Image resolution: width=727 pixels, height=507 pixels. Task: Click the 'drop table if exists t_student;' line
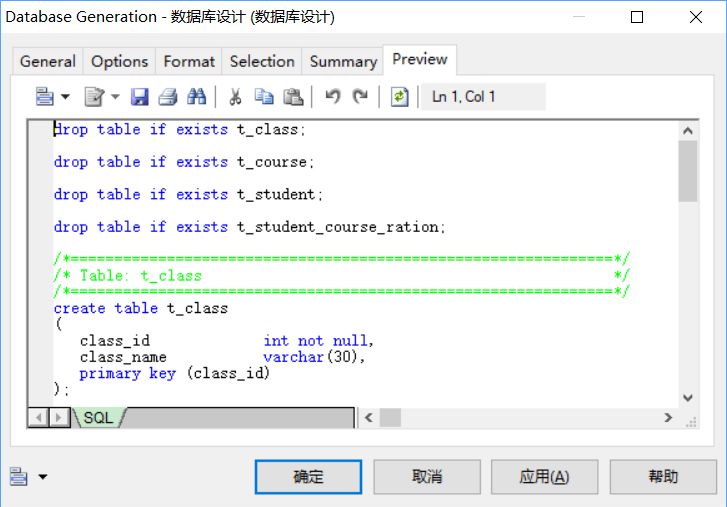188,194
